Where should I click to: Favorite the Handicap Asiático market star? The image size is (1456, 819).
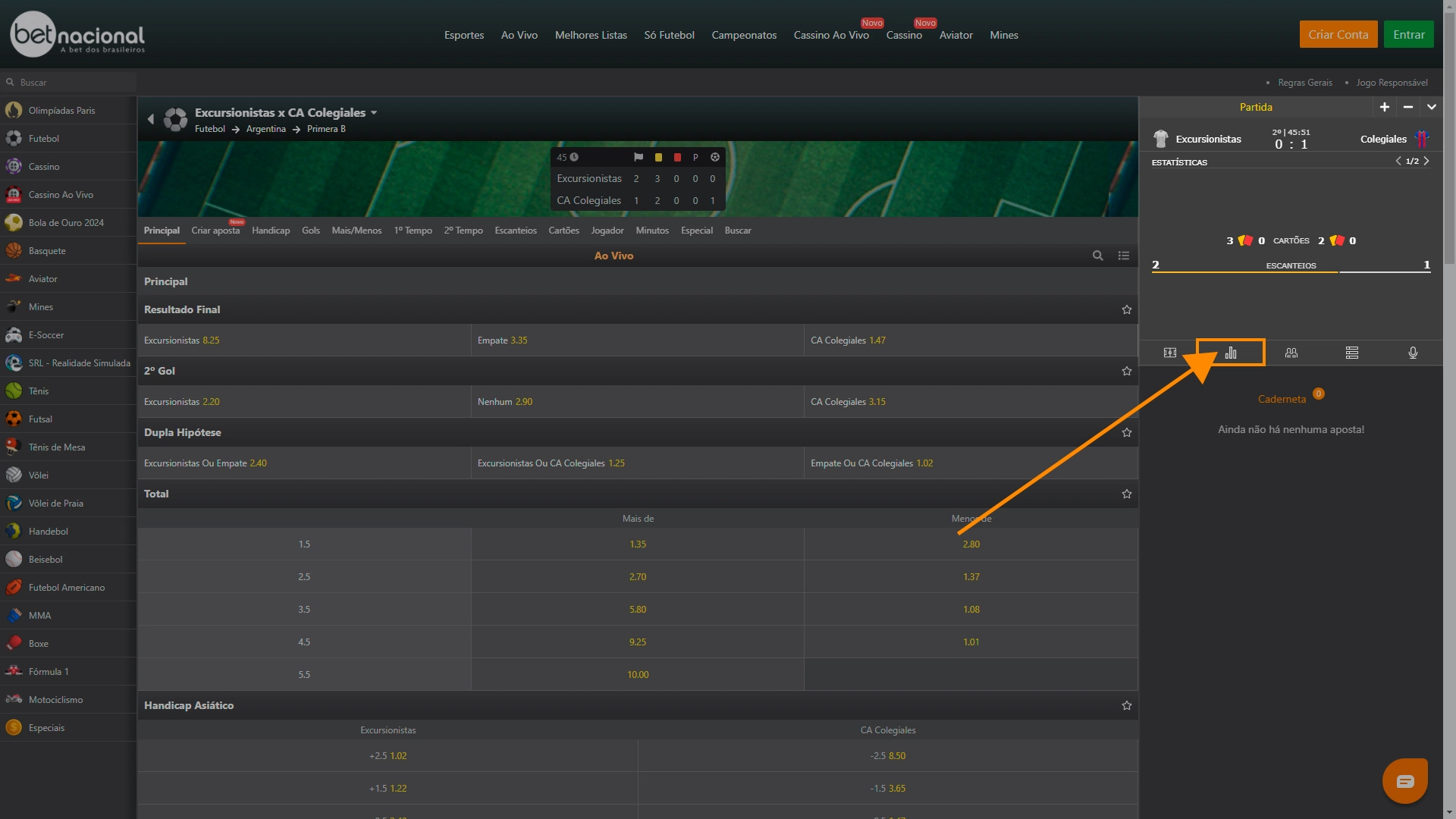(x=1126, y=705)
